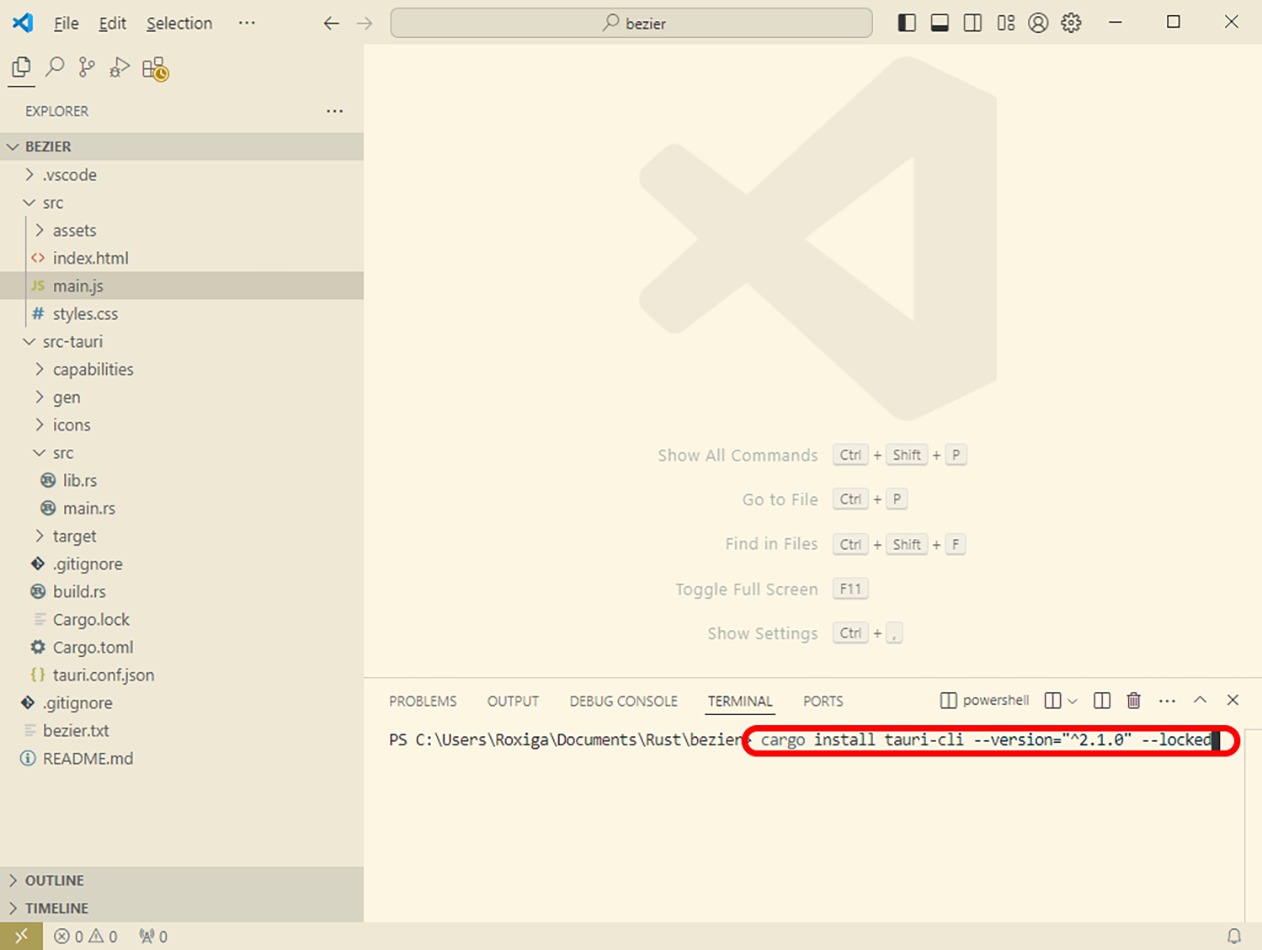Open lib.rs file
1262x950 pixels.
182,480
